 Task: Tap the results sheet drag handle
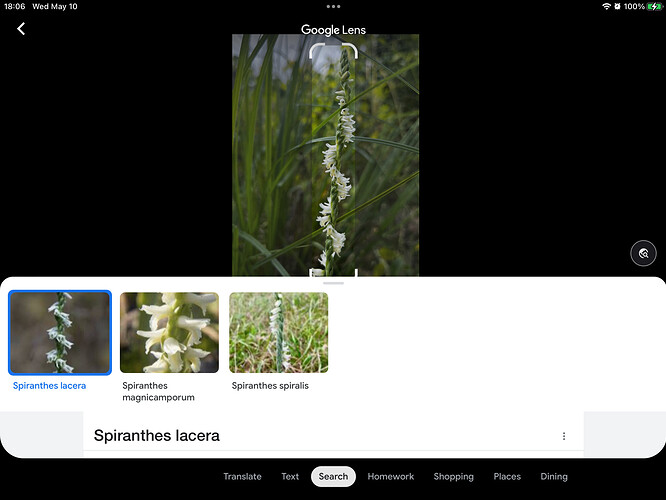333,283
